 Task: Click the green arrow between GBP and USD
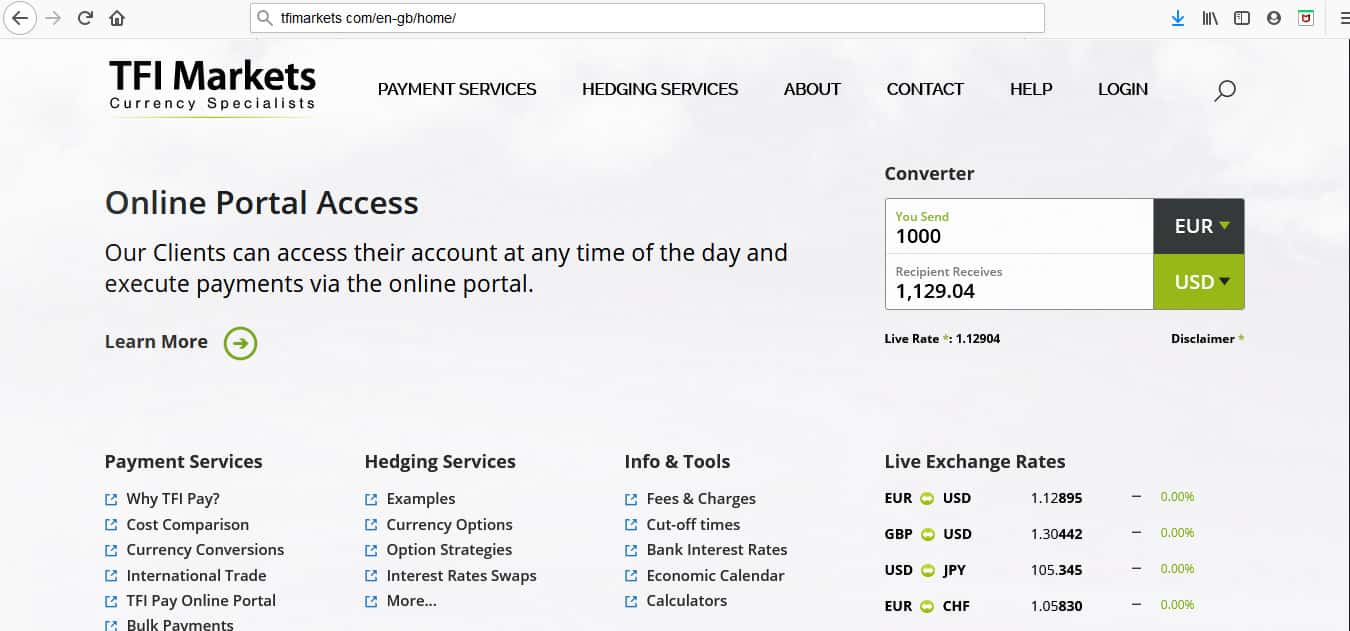(x=927, y=534)
